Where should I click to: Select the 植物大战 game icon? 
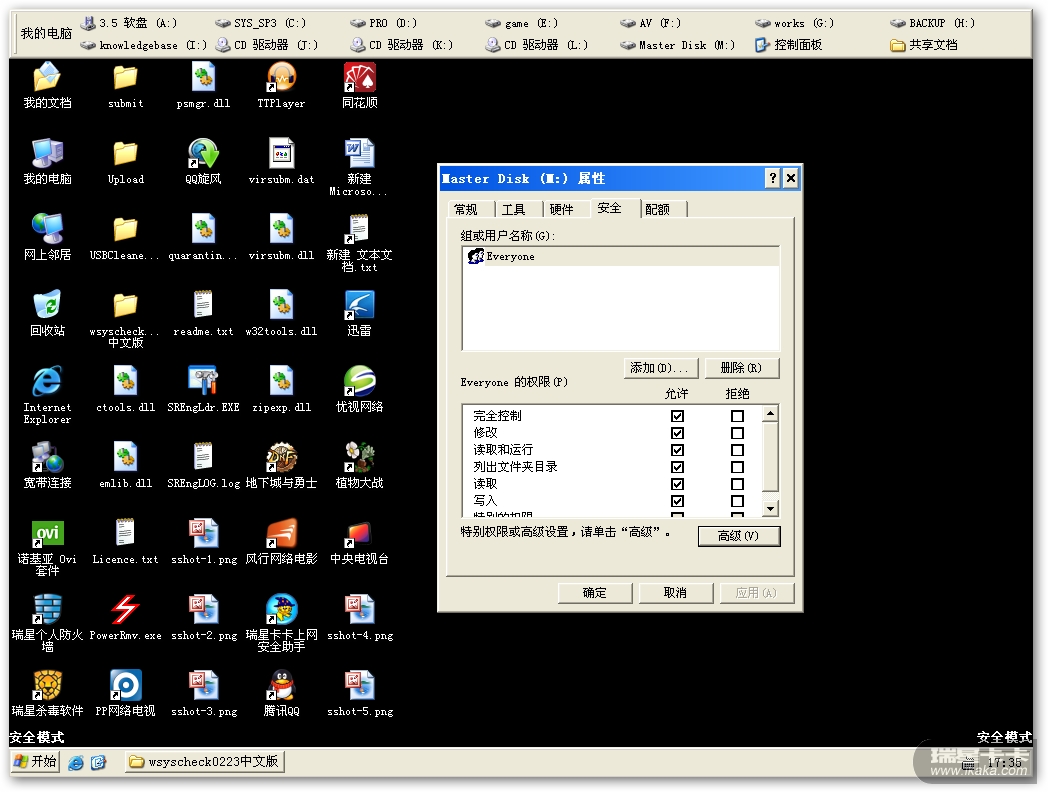[x=359, y=458]
